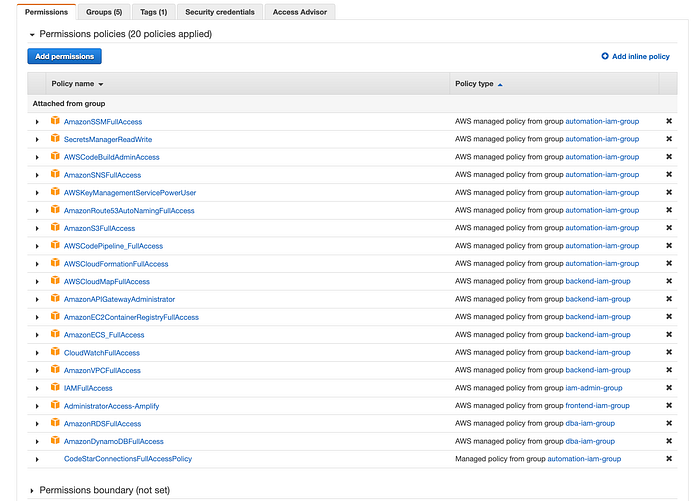Open the Access Advisor tab
This screenshot has height=501, width=700.
[x=300, y=12]
